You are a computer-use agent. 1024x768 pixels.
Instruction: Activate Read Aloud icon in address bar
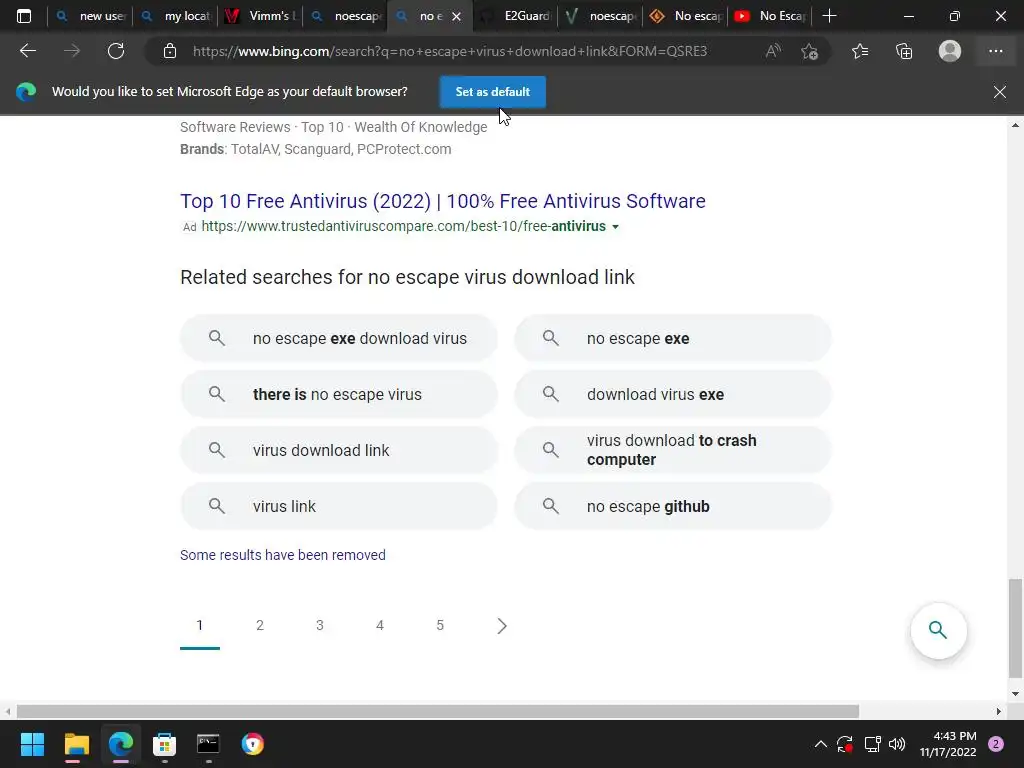tap(773, 51)
